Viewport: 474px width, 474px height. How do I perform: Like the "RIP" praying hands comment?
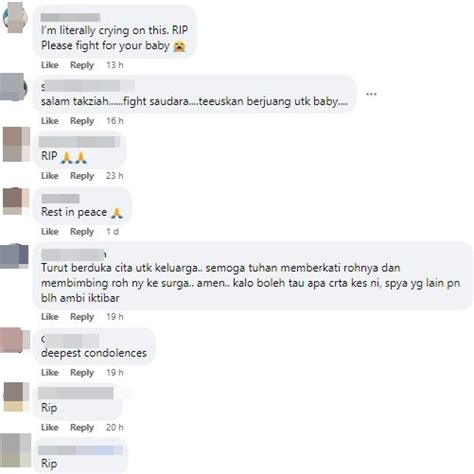50,176
